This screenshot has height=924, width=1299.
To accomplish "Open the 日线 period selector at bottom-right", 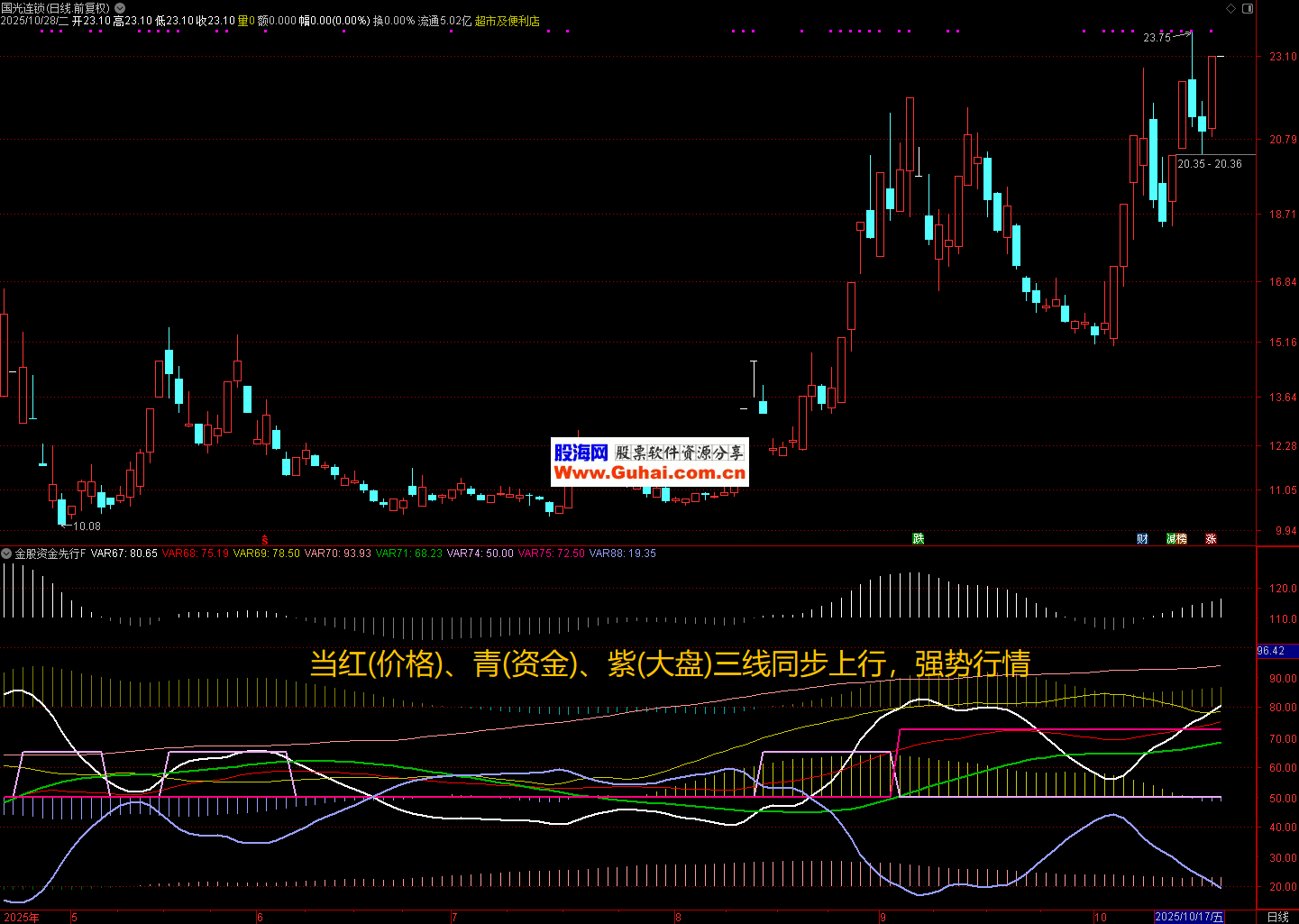I will click(x=1277, y=917).
